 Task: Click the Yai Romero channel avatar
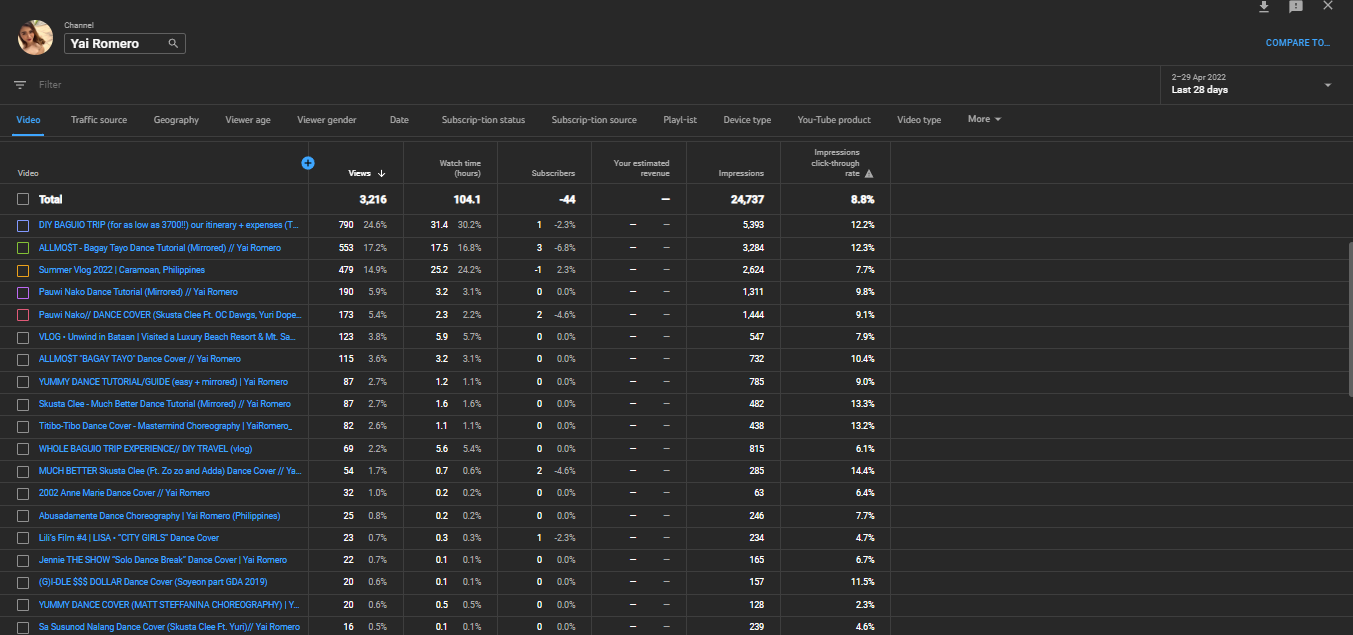tap(35, 37)
